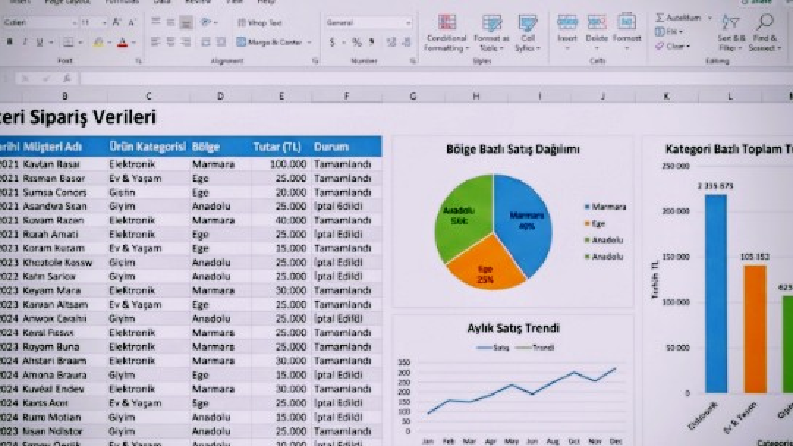
Task: Click Decrease Font Size icon
Action: tap(131, 22)
